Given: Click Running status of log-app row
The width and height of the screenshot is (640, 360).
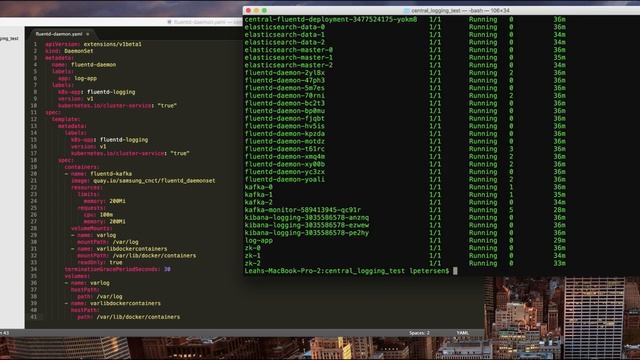Looking at the screenshot, I should tap(483, 240).
